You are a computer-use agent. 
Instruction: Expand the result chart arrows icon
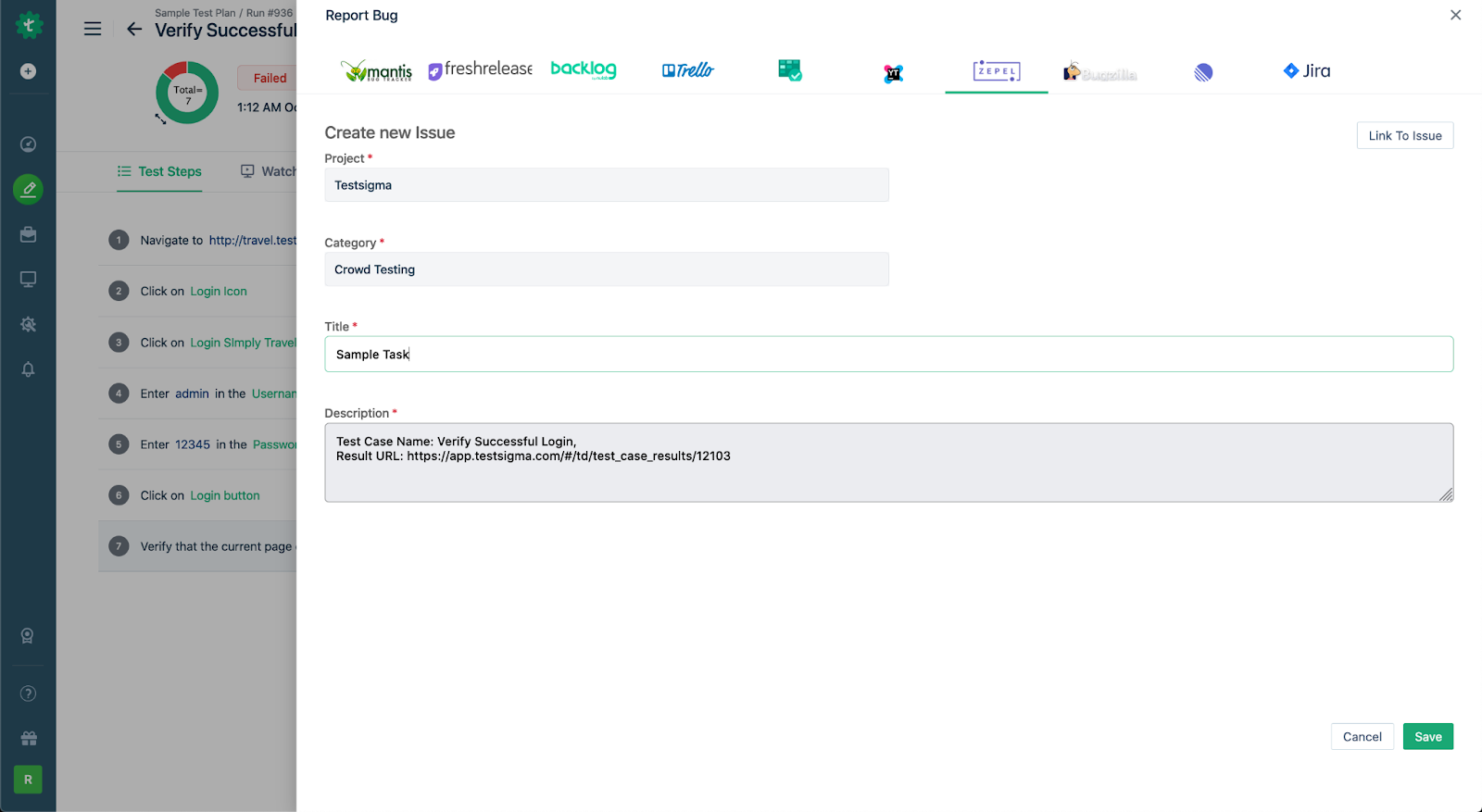click(160, 119)
